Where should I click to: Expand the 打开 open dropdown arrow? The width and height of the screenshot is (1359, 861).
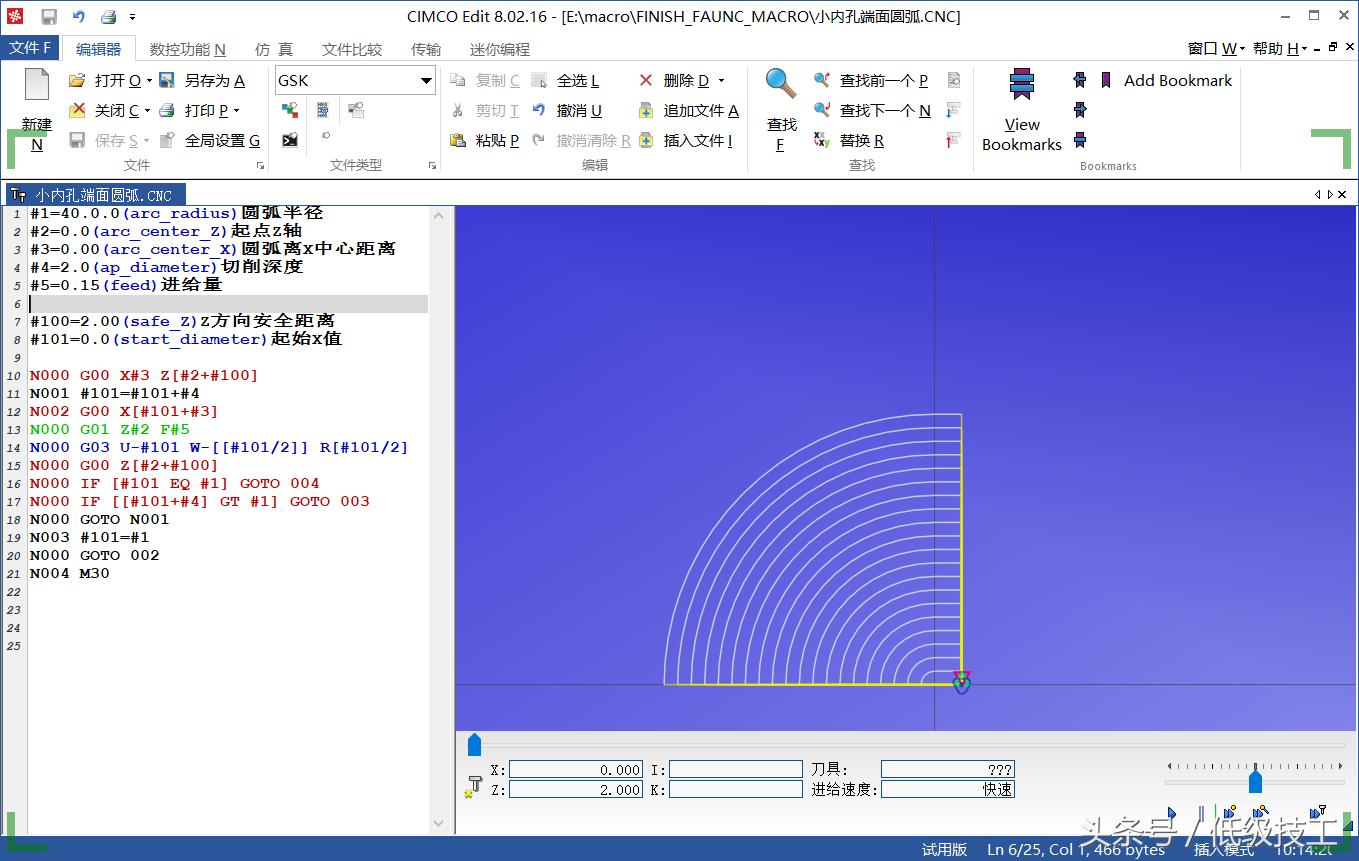click(149, 81)
